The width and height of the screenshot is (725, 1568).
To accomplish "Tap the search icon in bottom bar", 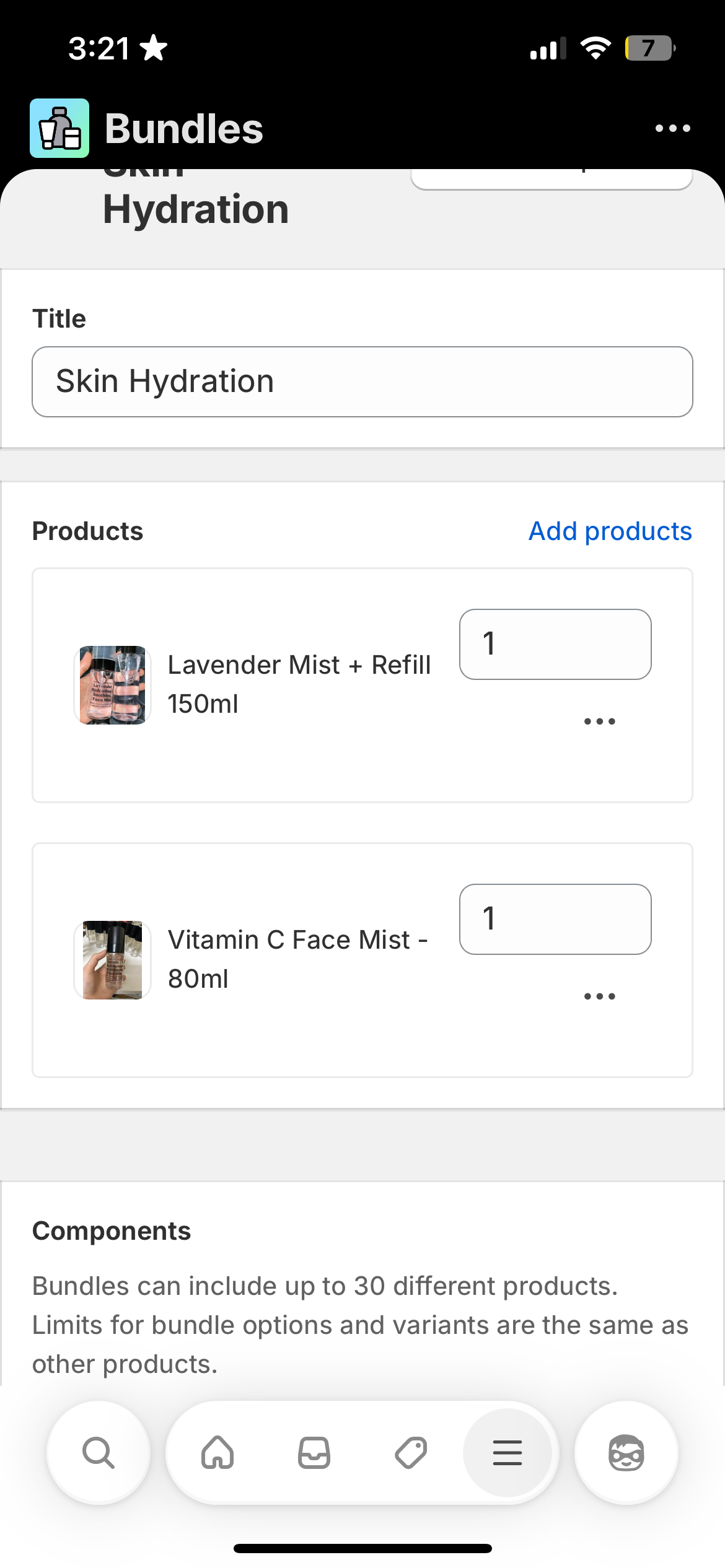I will point(99,1453).
